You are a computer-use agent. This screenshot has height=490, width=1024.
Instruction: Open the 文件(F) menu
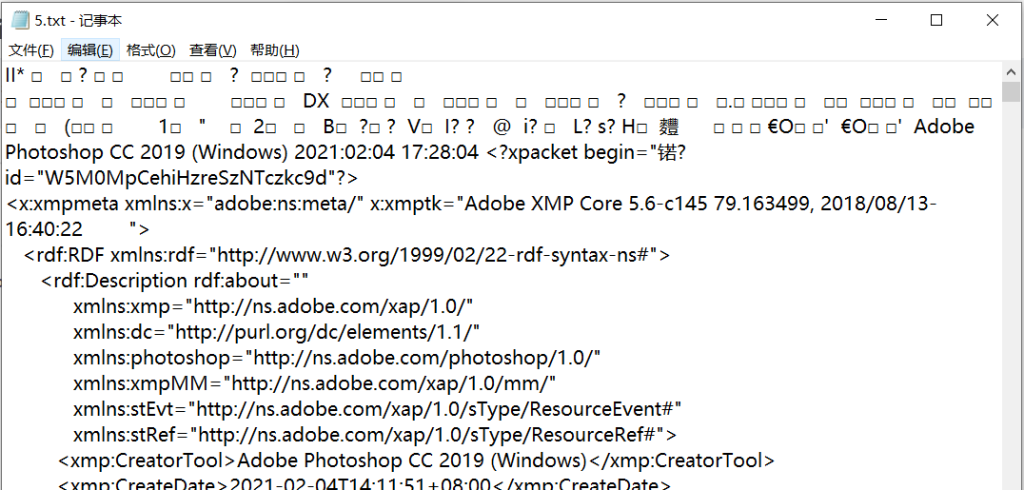(x=31, y=51)
